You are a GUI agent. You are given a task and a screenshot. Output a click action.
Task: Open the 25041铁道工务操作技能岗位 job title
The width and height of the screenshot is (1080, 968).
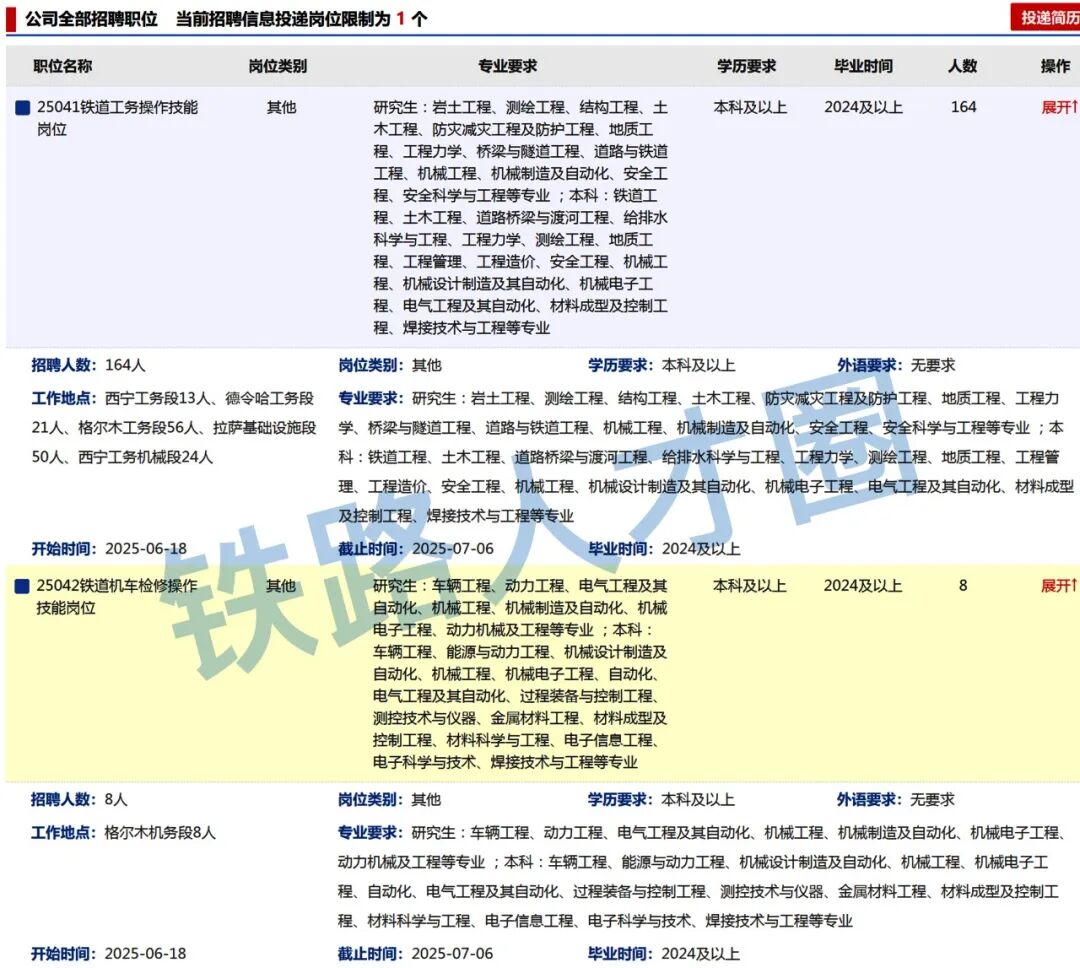(117, 118)
